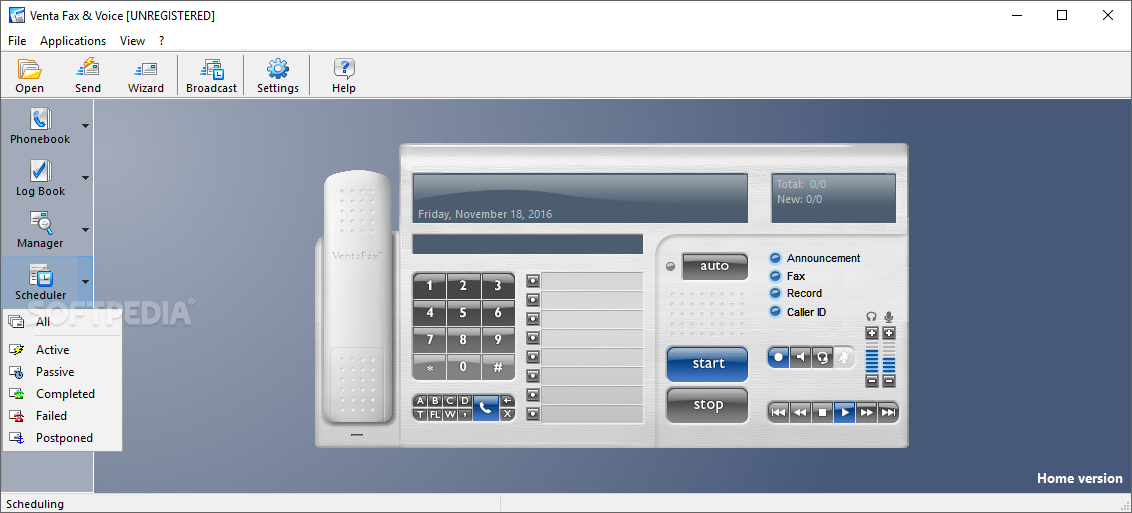Image resolution: width=1132 pixels, height=513 pixels.
Task: Expand the Manager dropdown arrow
Action: 85,230
